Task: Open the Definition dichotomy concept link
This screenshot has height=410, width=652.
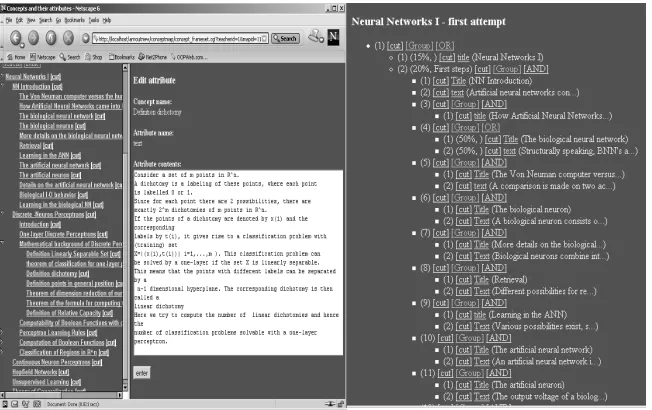Action: click(52, 273)
